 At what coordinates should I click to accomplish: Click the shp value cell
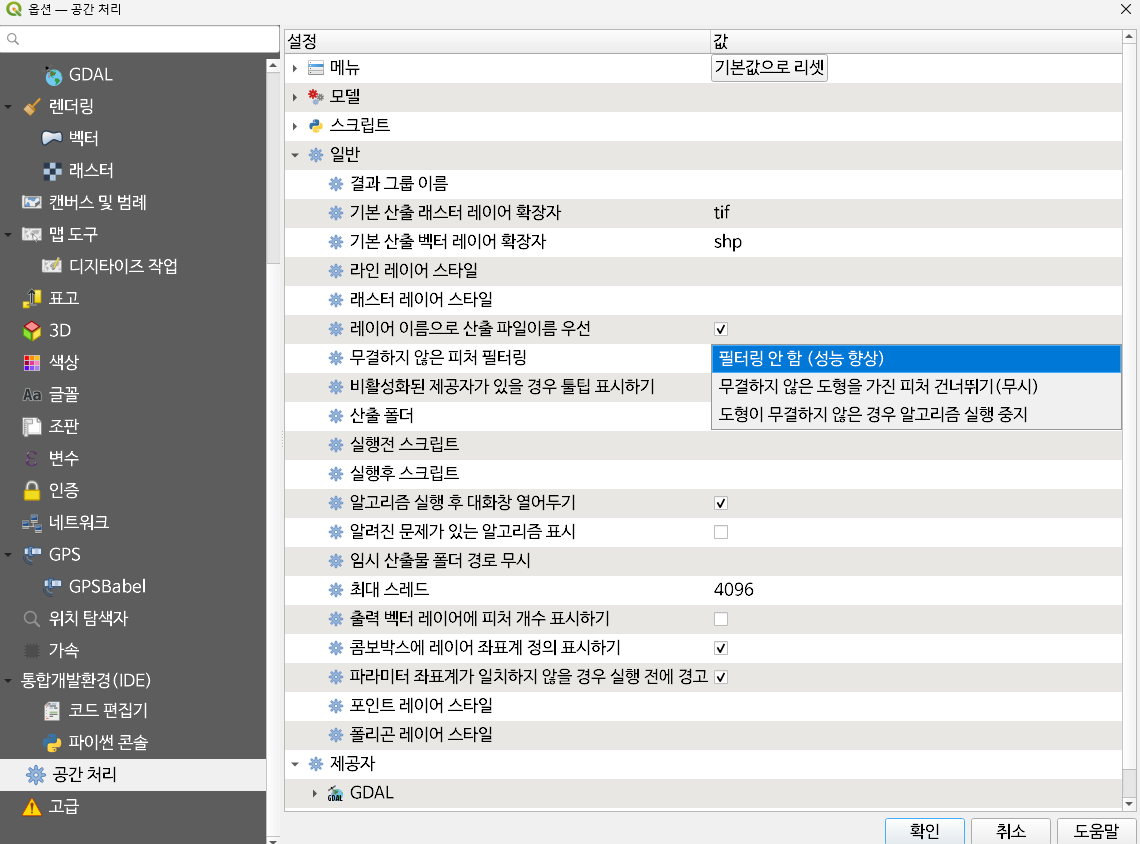916,241
